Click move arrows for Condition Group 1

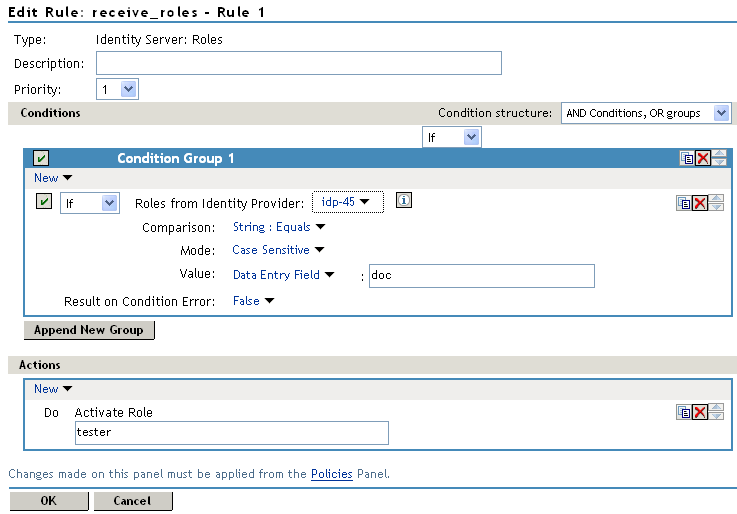pos(719,158)
